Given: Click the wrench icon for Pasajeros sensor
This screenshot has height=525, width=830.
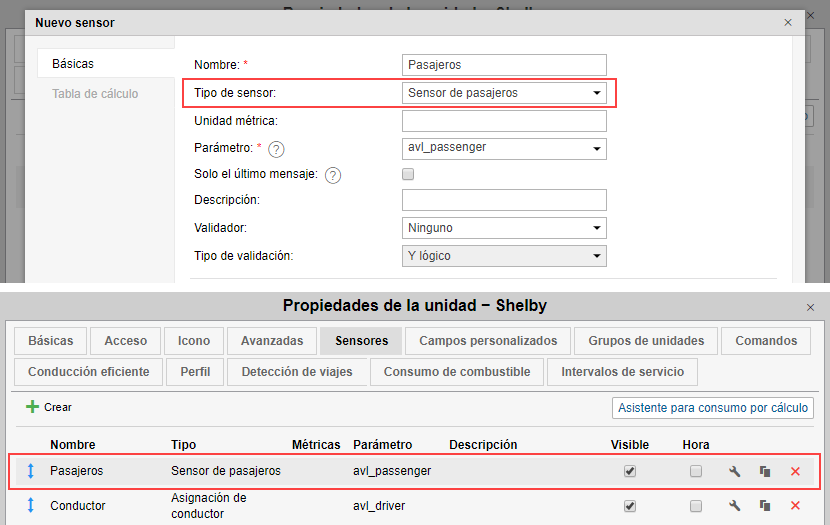Looking at the screenshot, I should click(735, 471).
